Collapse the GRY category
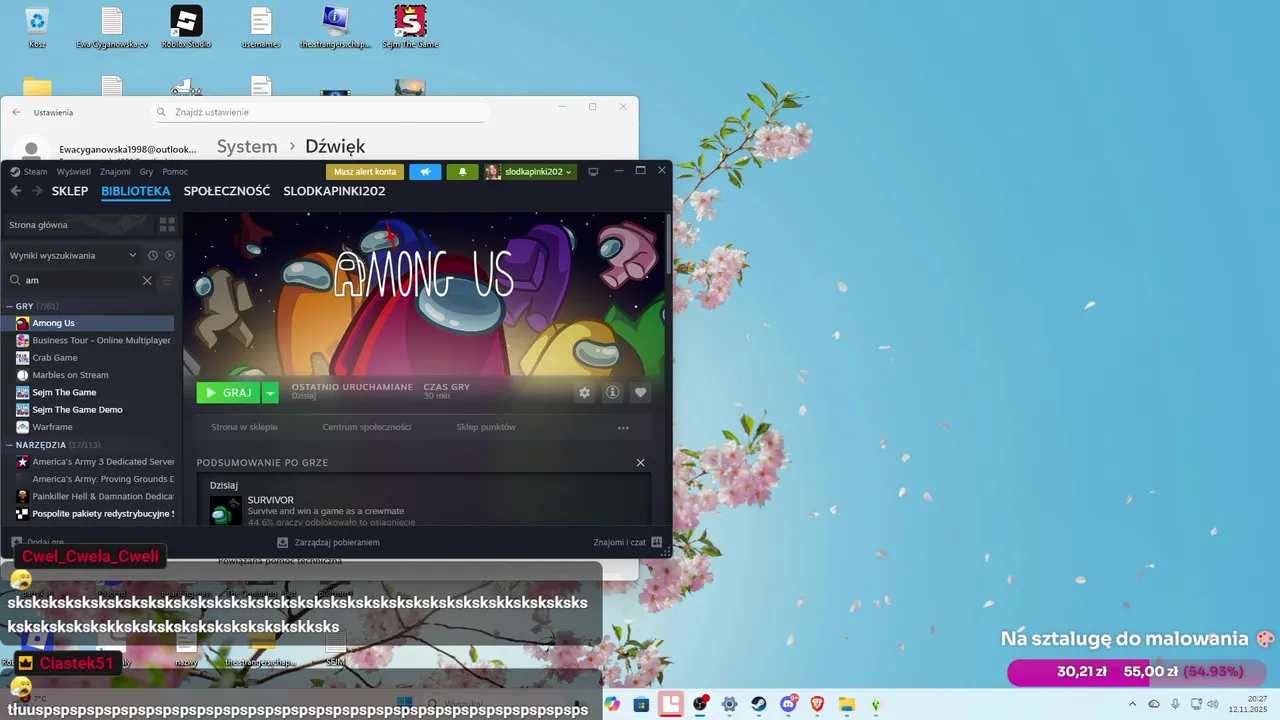The height and width of the screenshot is (720, 1280). pyautogui.click(x=9, y=306)
